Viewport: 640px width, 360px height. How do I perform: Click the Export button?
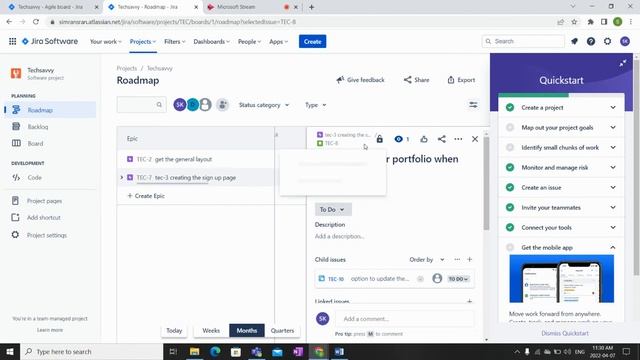[x=461, y=80]
